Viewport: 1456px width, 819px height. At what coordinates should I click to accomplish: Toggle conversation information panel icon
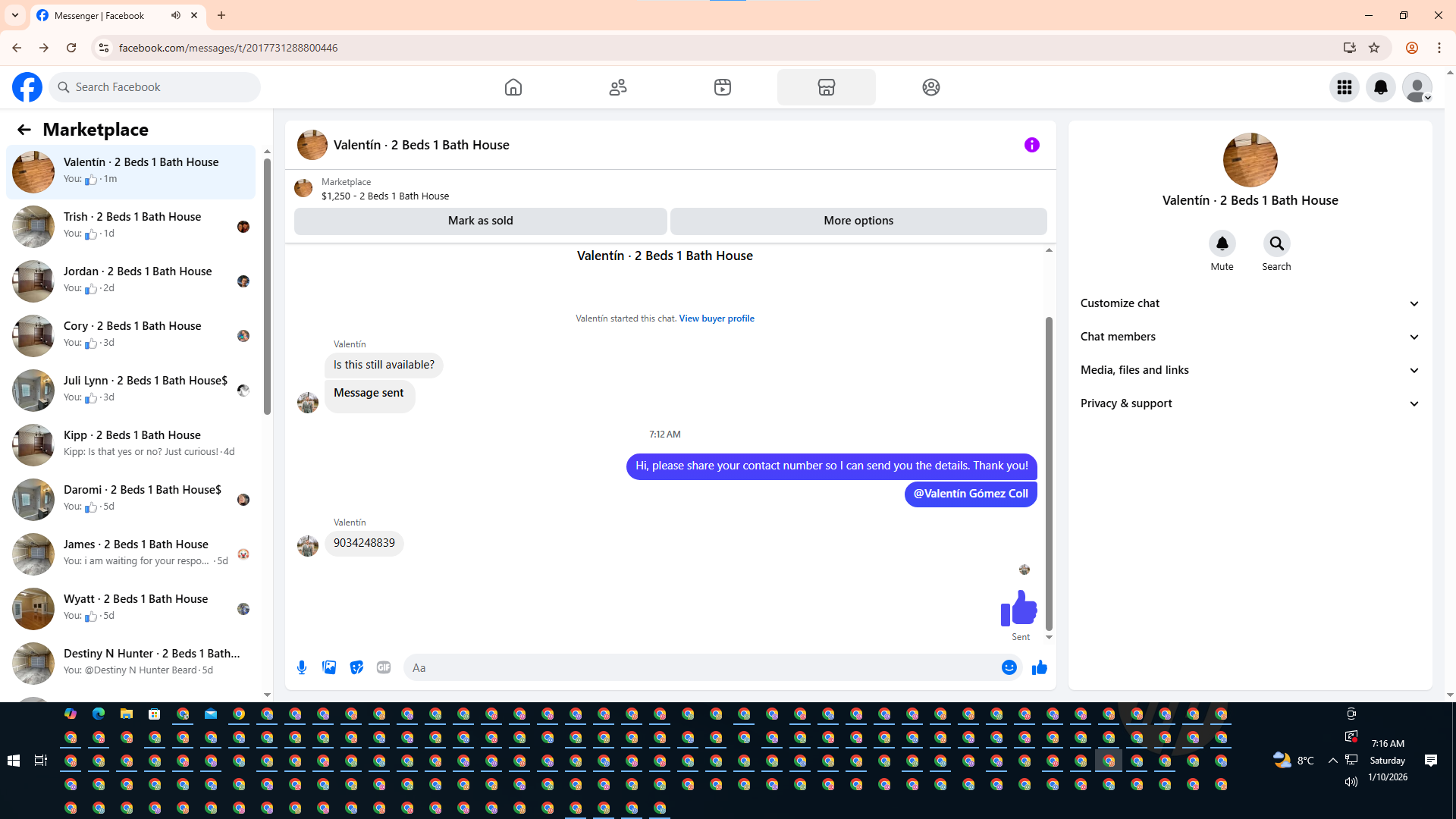(1031, 145)
